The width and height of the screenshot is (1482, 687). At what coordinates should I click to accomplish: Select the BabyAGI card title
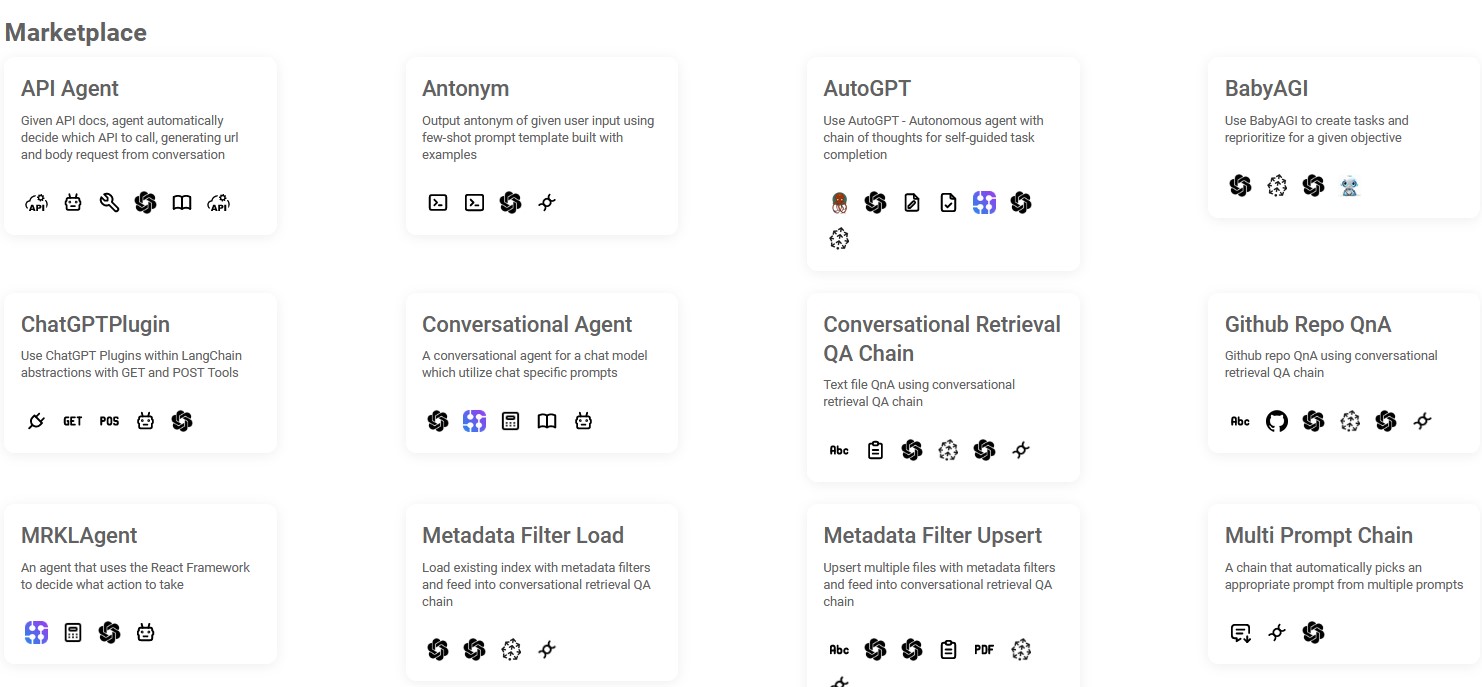tap(1266, 88)
